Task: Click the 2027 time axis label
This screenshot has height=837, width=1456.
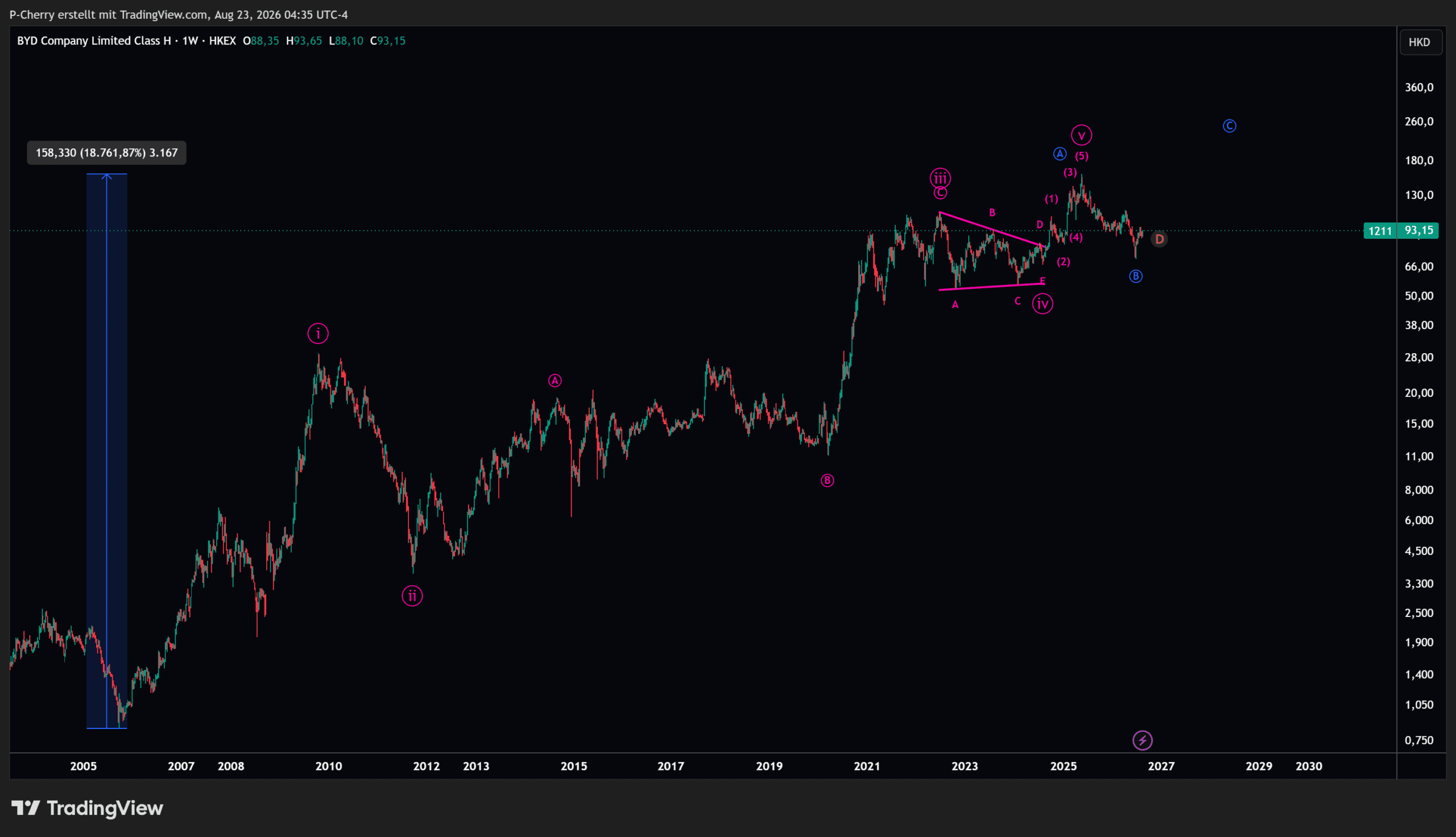Action: (1161, 766)
